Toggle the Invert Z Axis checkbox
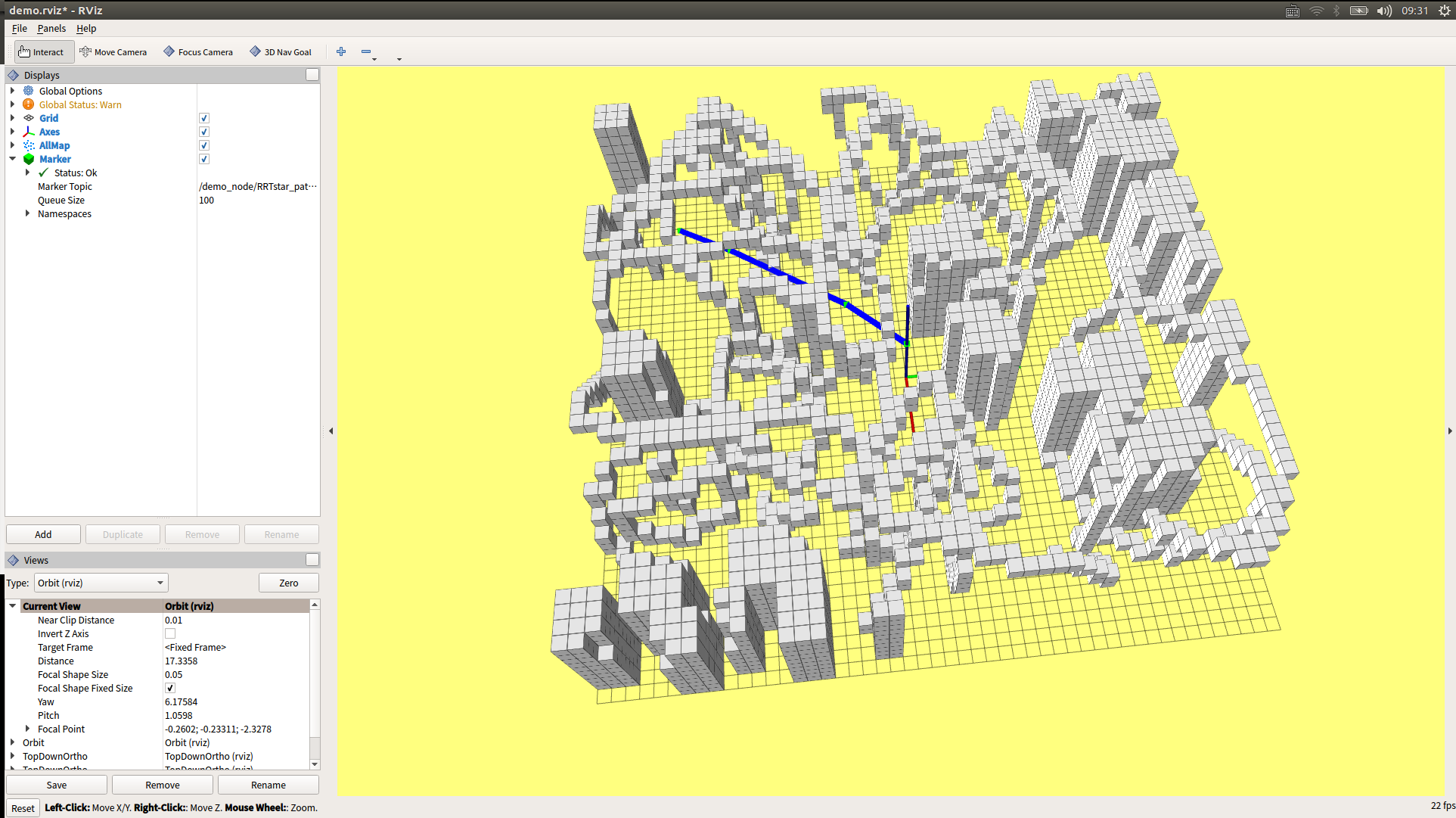Viewport: 1456px width, 818px height. point(170,634)
